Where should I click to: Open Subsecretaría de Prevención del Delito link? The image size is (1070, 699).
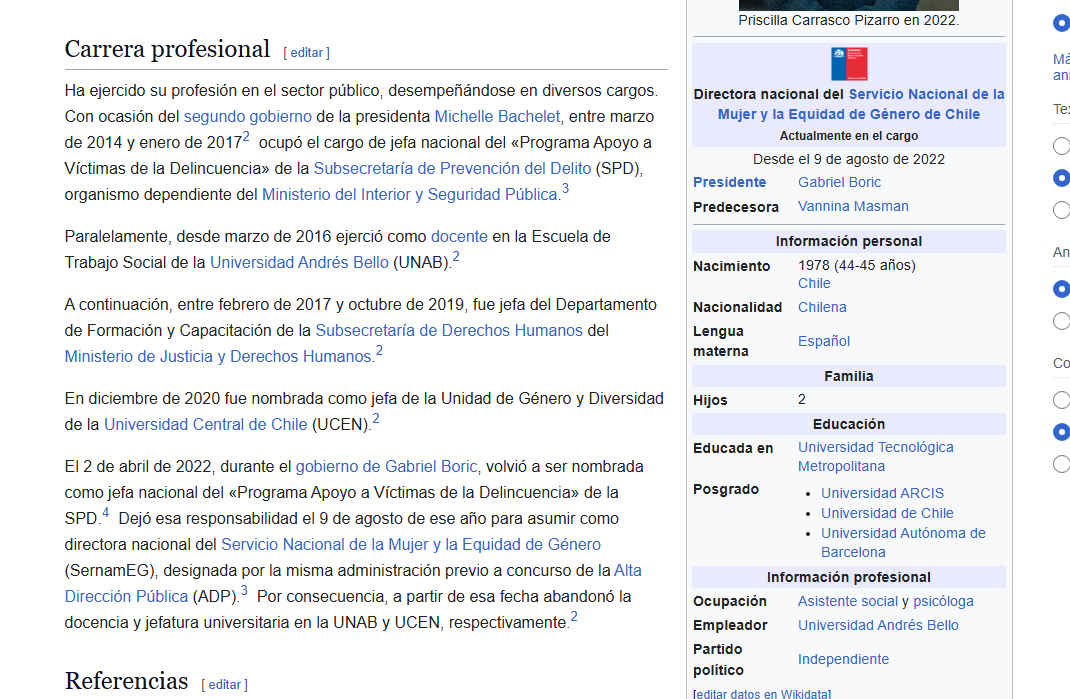tap(452, 169)
